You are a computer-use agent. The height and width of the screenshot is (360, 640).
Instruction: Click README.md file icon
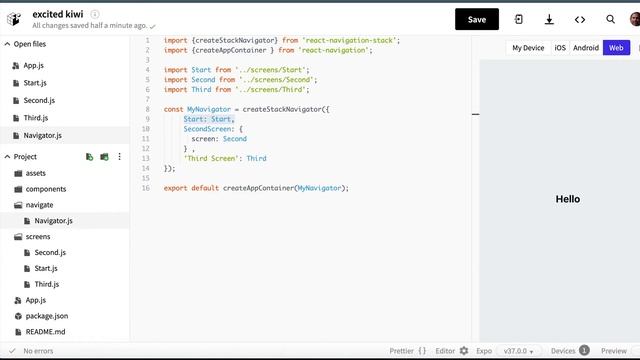tap(18, 332)
